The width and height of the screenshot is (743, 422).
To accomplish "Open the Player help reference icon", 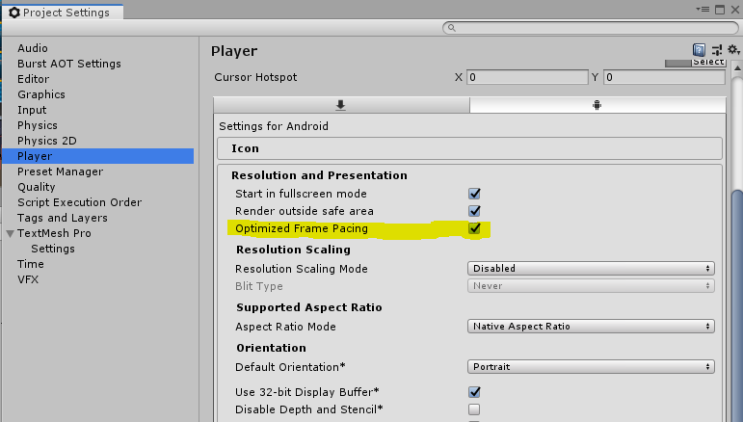I will 699,50.
